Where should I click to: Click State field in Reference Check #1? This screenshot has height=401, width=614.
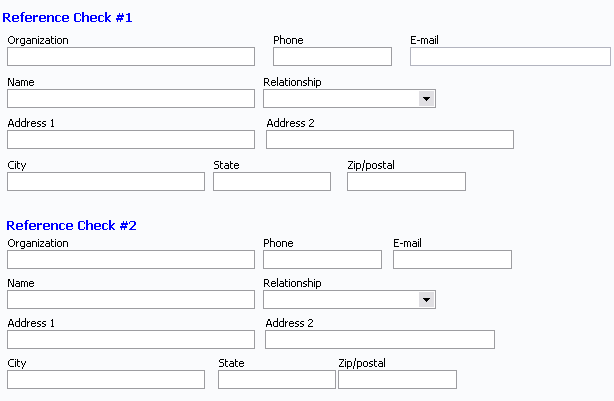tap(272, 181)
